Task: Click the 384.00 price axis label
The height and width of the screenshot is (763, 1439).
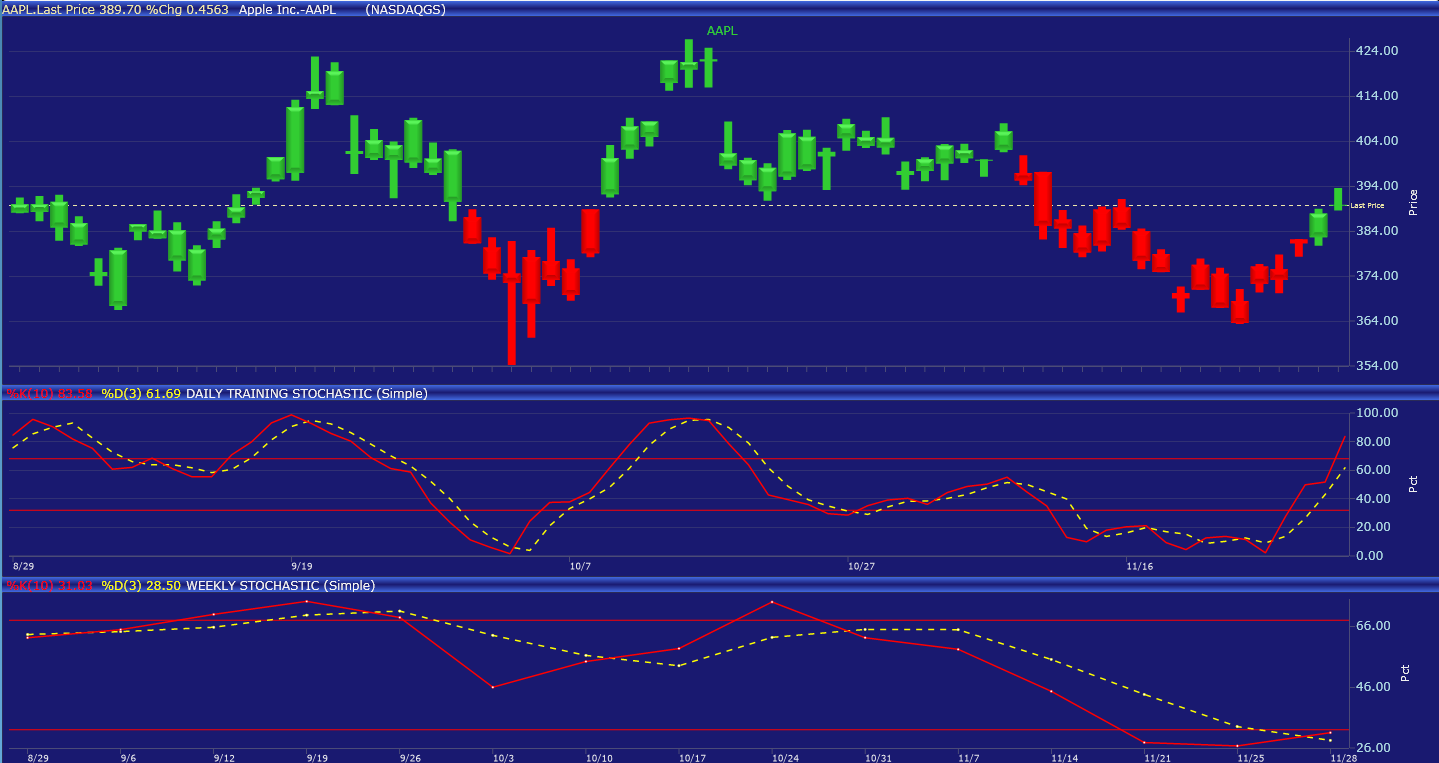Action: (x=1379, y=231)
